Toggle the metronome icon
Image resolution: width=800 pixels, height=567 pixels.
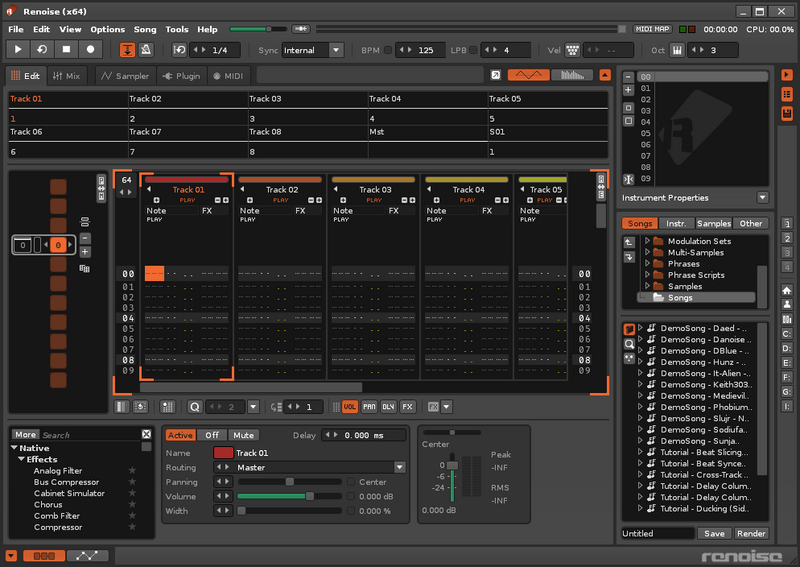pyautogui.click(x=146, y=49)
